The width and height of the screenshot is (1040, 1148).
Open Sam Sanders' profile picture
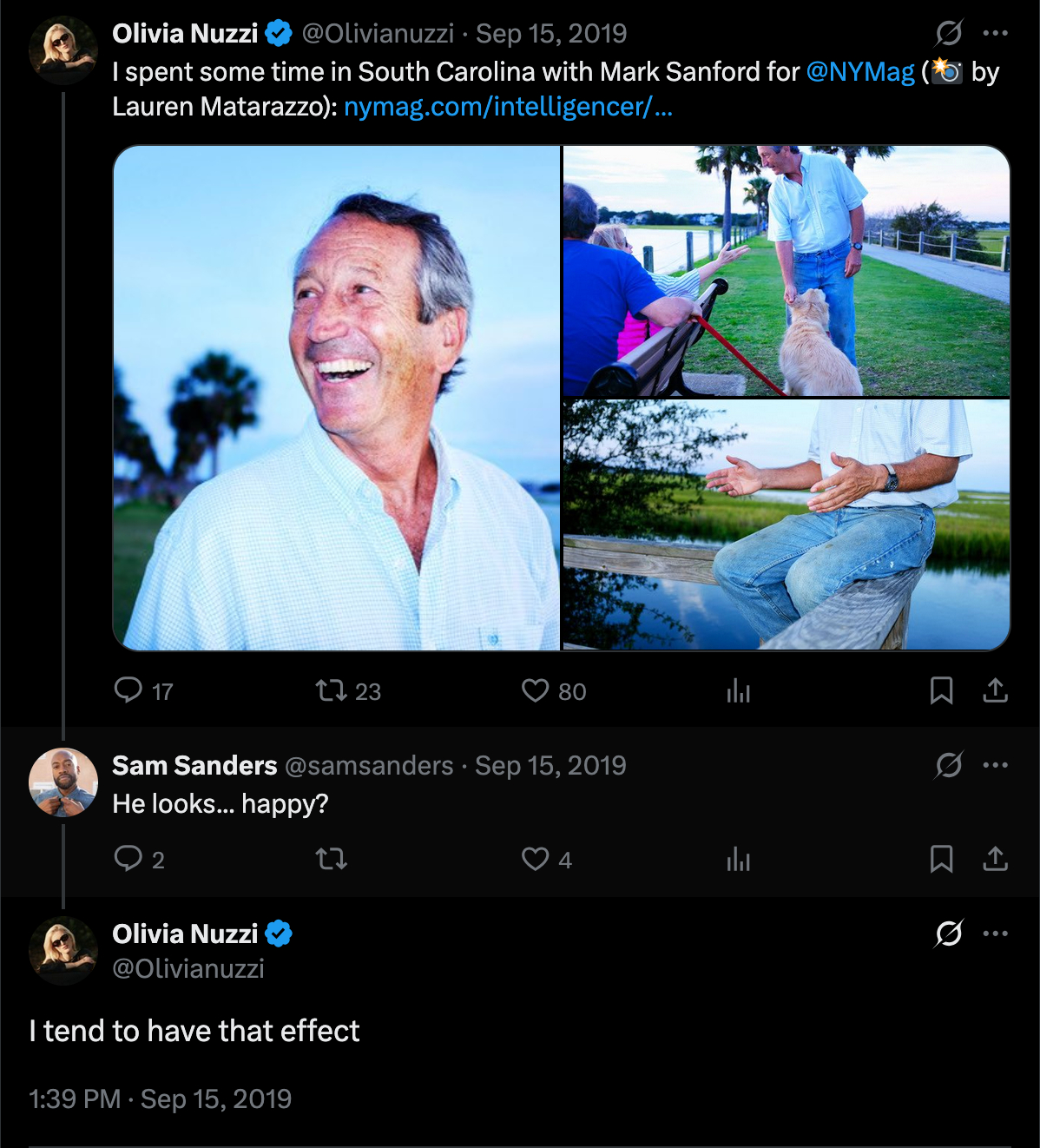pos(63,782)
